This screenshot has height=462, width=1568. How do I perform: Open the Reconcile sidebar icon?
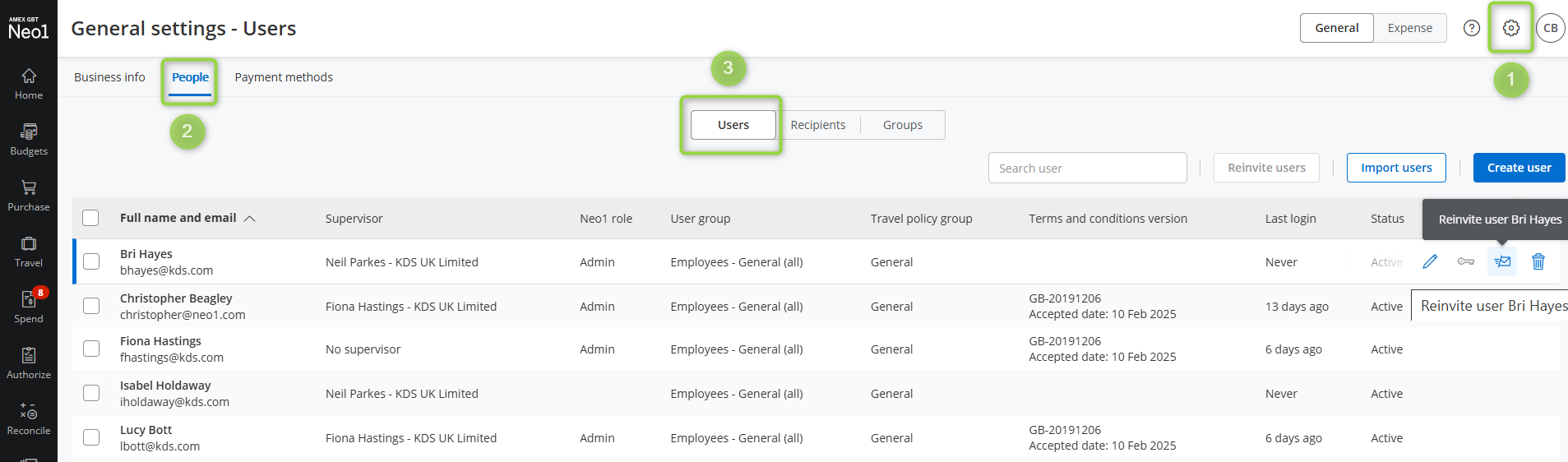29,419
